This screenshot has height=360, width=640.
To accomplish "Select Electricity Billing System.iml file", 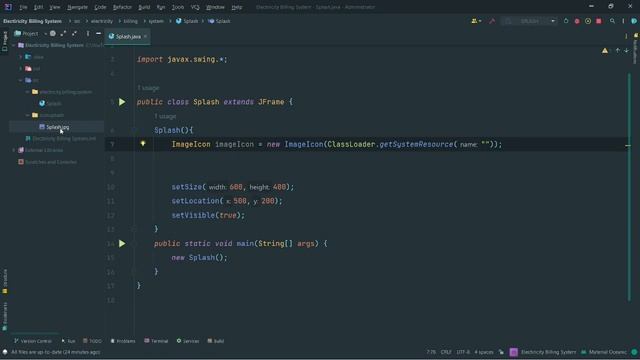I will 60,139.
